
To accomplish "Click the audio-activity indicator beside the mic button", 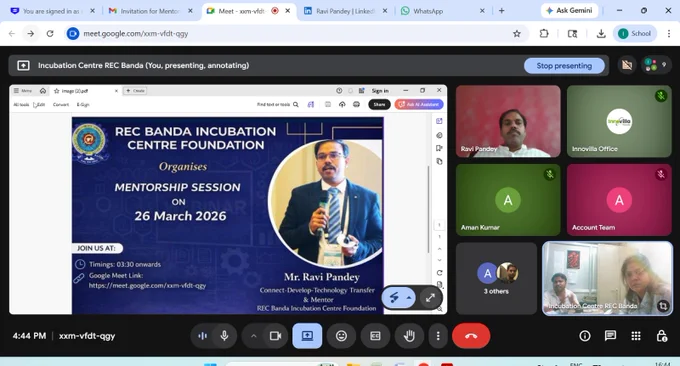I will [203, 336].
